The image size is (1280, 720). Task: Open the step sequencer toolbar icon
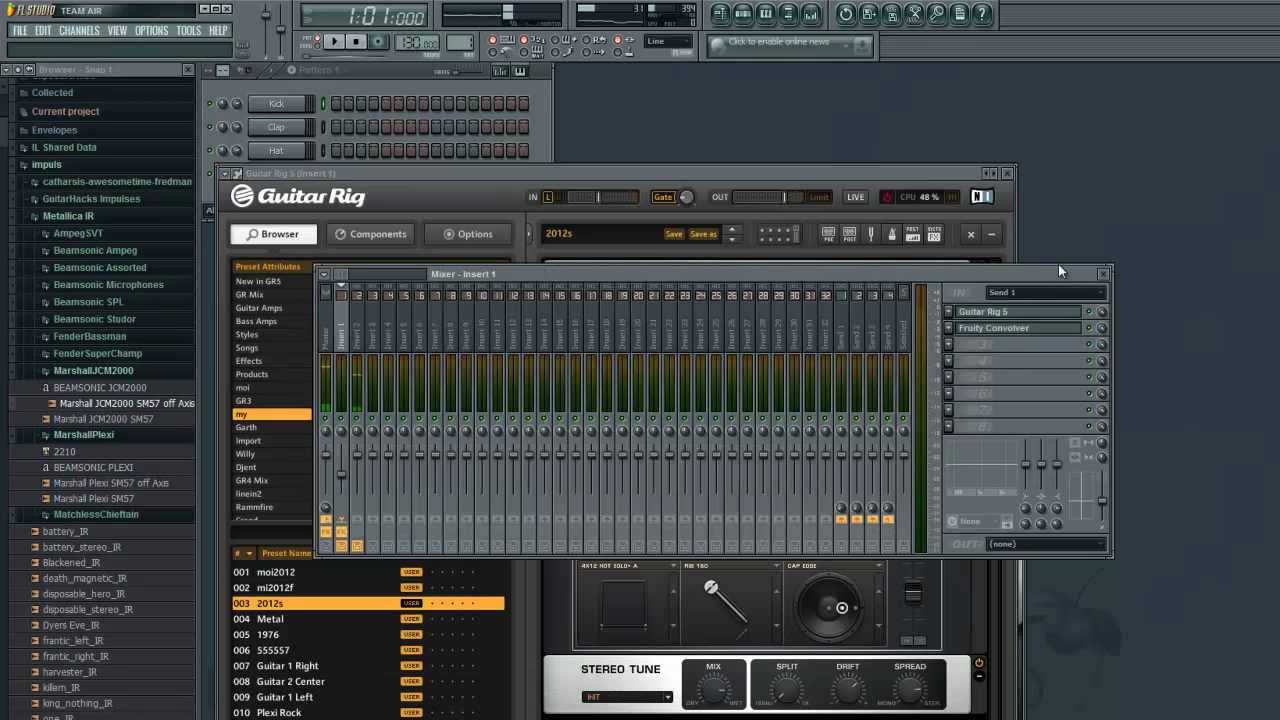click(x=743, y=14)
